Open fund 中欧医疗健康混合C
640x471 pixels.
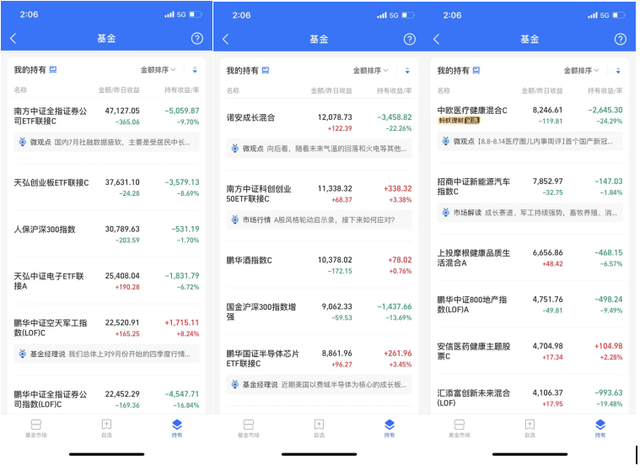pyautogui.click(x=472, y=110)
